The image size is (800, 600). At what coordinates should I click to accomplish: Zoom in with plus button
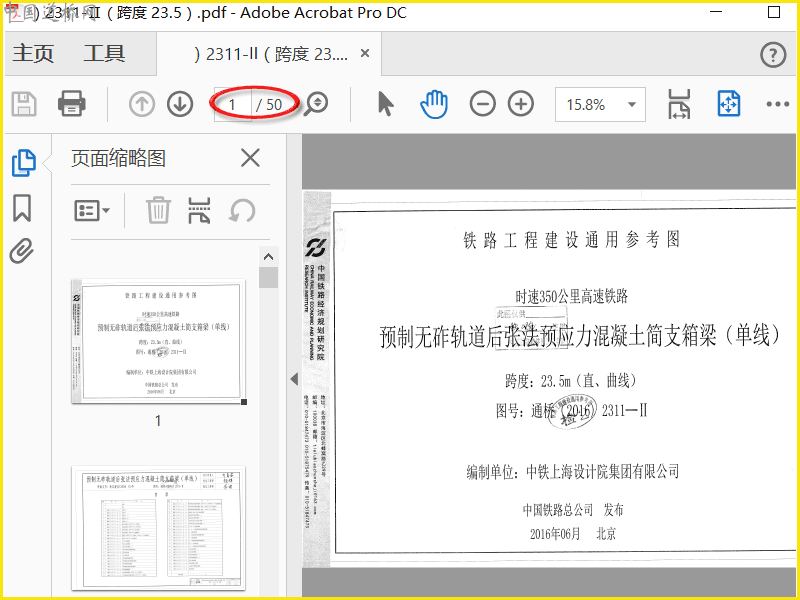[x=520, y=104]
